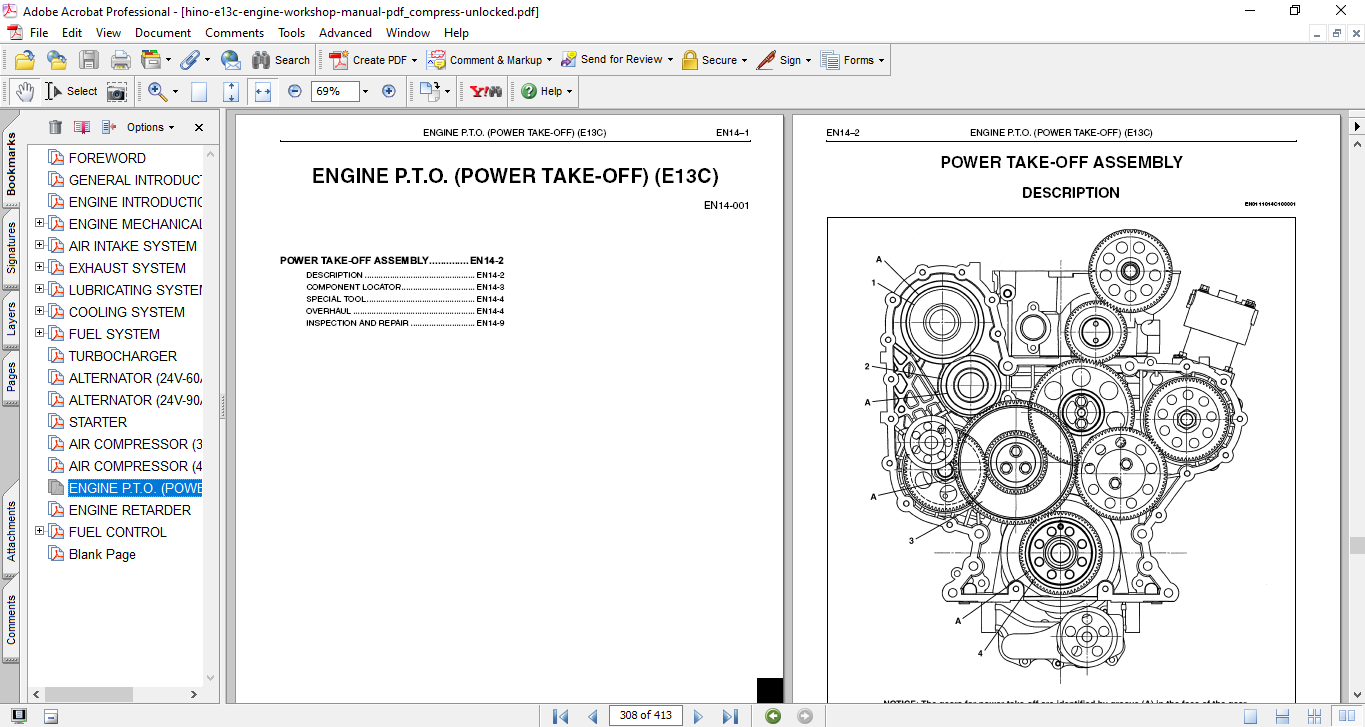
Task: Expand the COOLING SYSTEM bookmark
Action: [39, 312]
